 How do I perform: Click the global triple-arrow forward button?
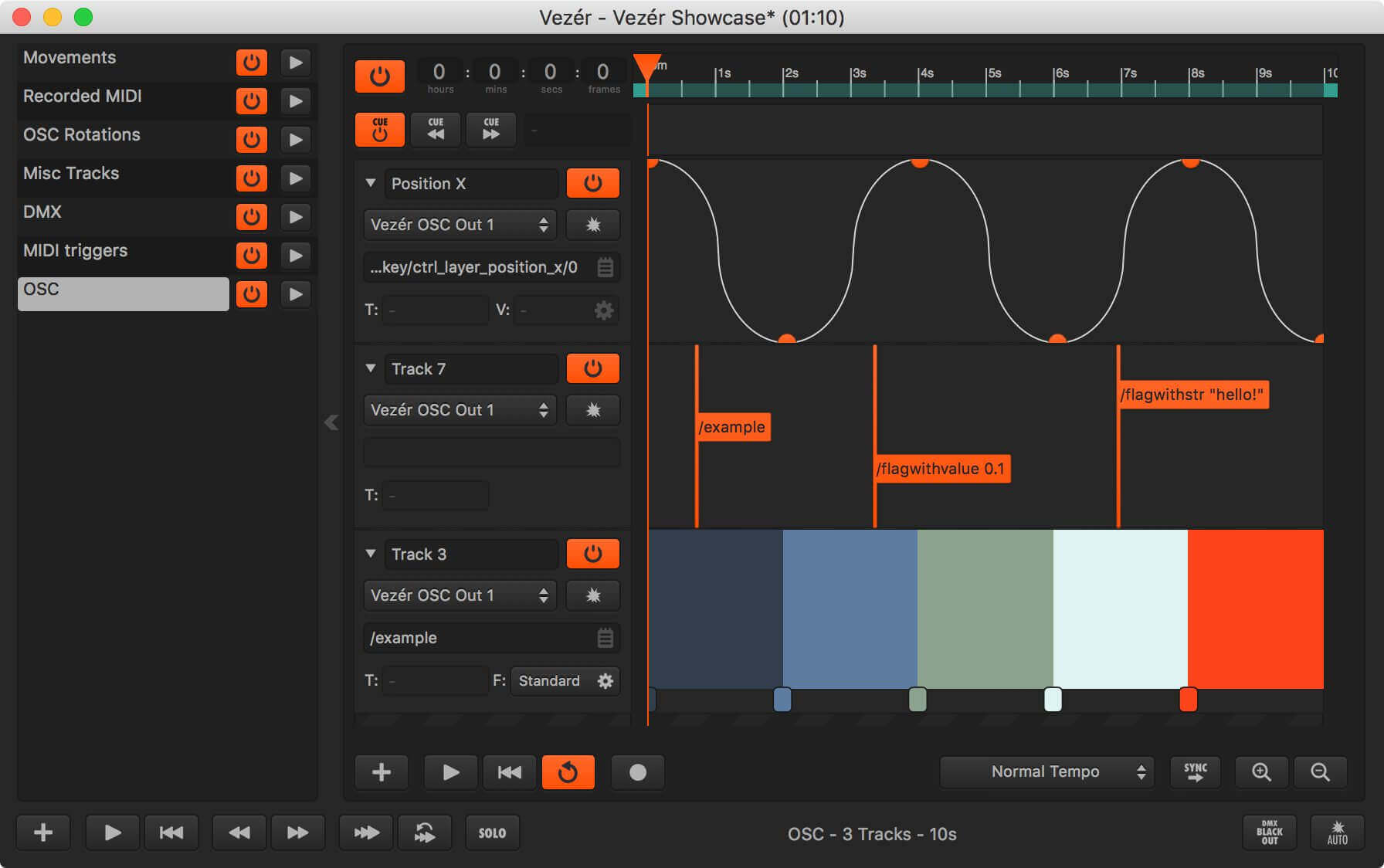tap(366, 832)
